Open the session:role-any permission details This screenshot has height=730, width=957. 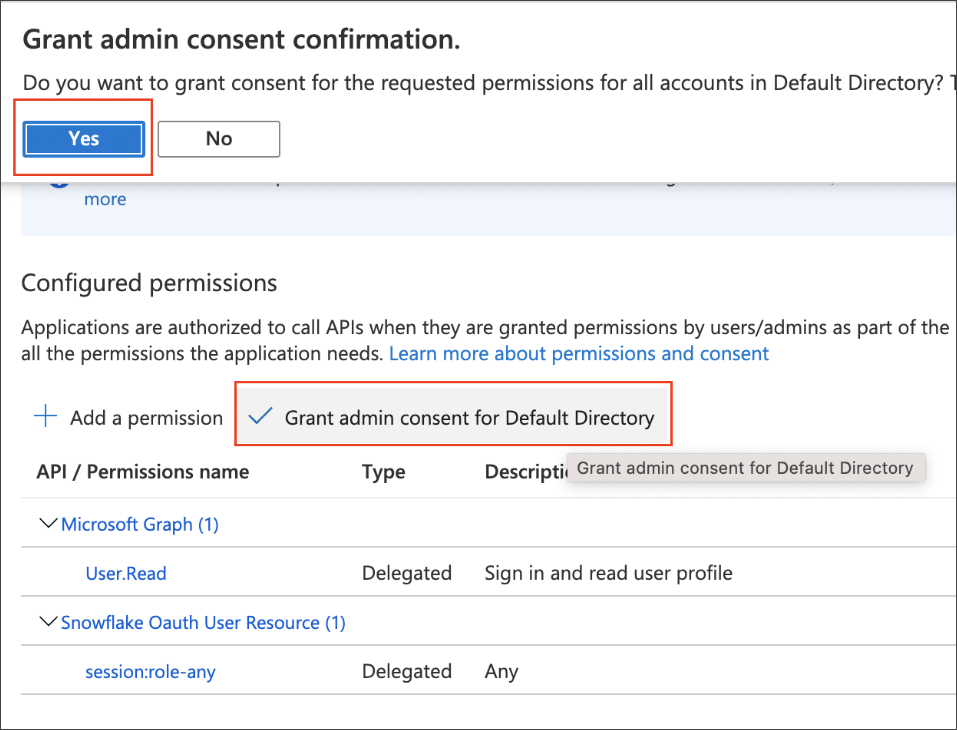pos(150,672)
